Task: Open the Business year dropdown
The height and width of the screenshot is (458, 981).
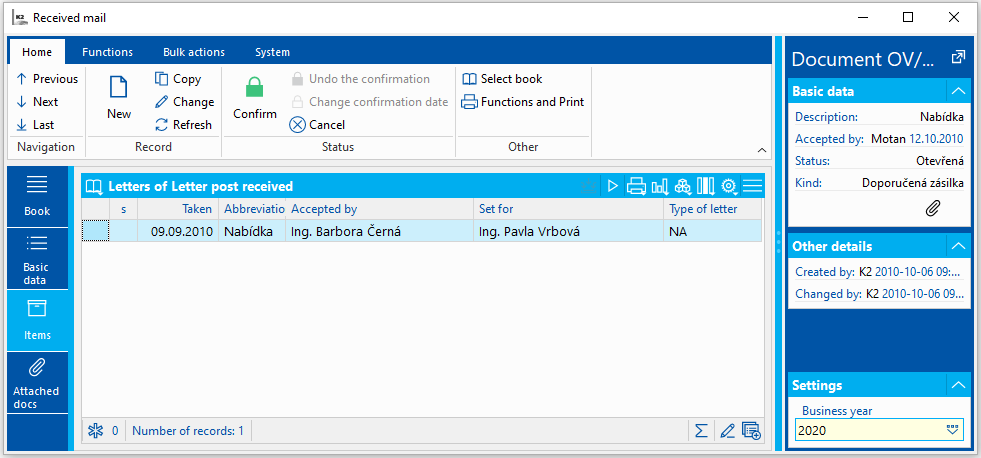Action: 952,430
